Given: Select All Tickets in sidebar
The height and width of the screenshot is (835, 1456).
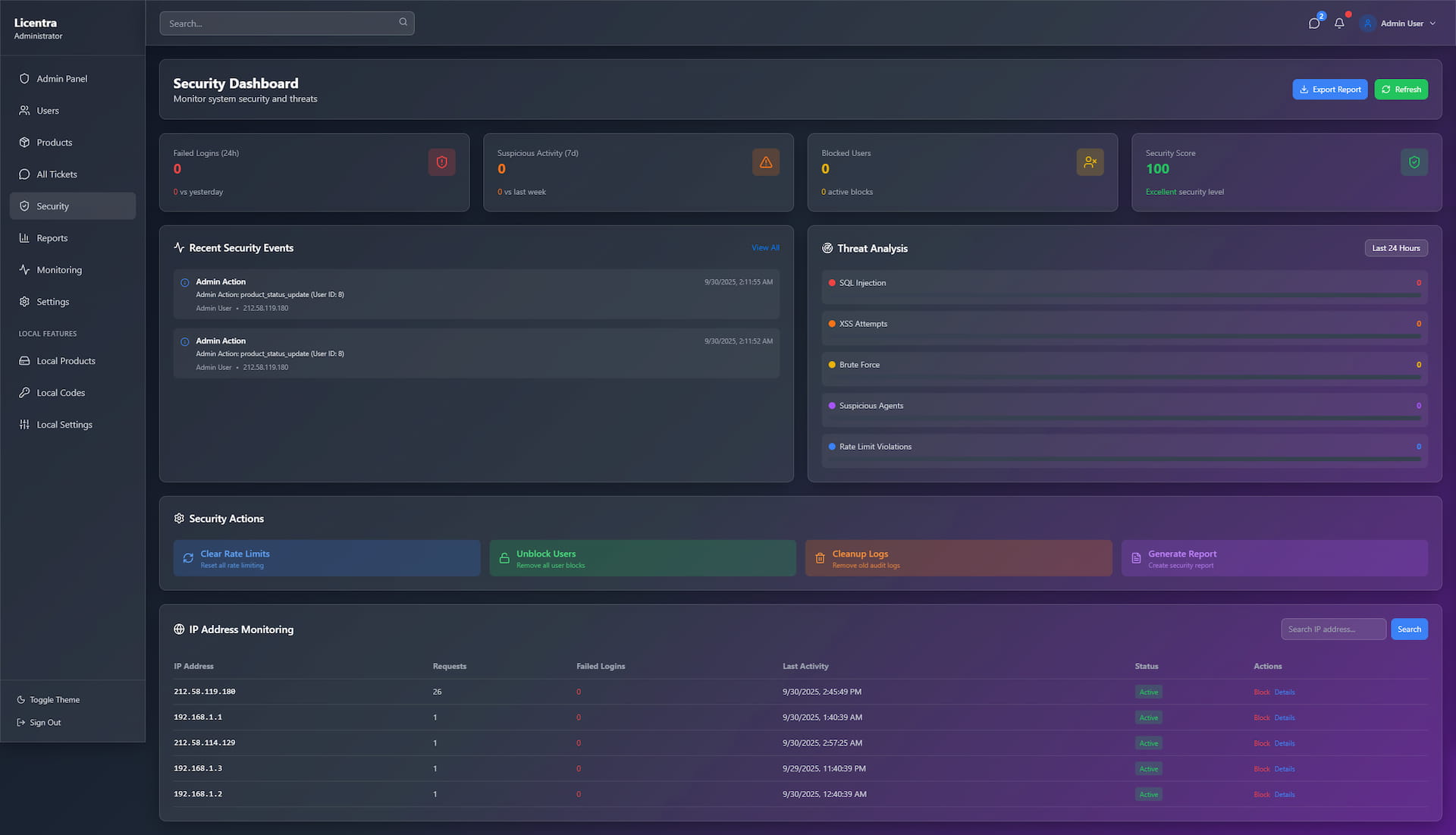Looking at the screenshot, I should [57, 174].
